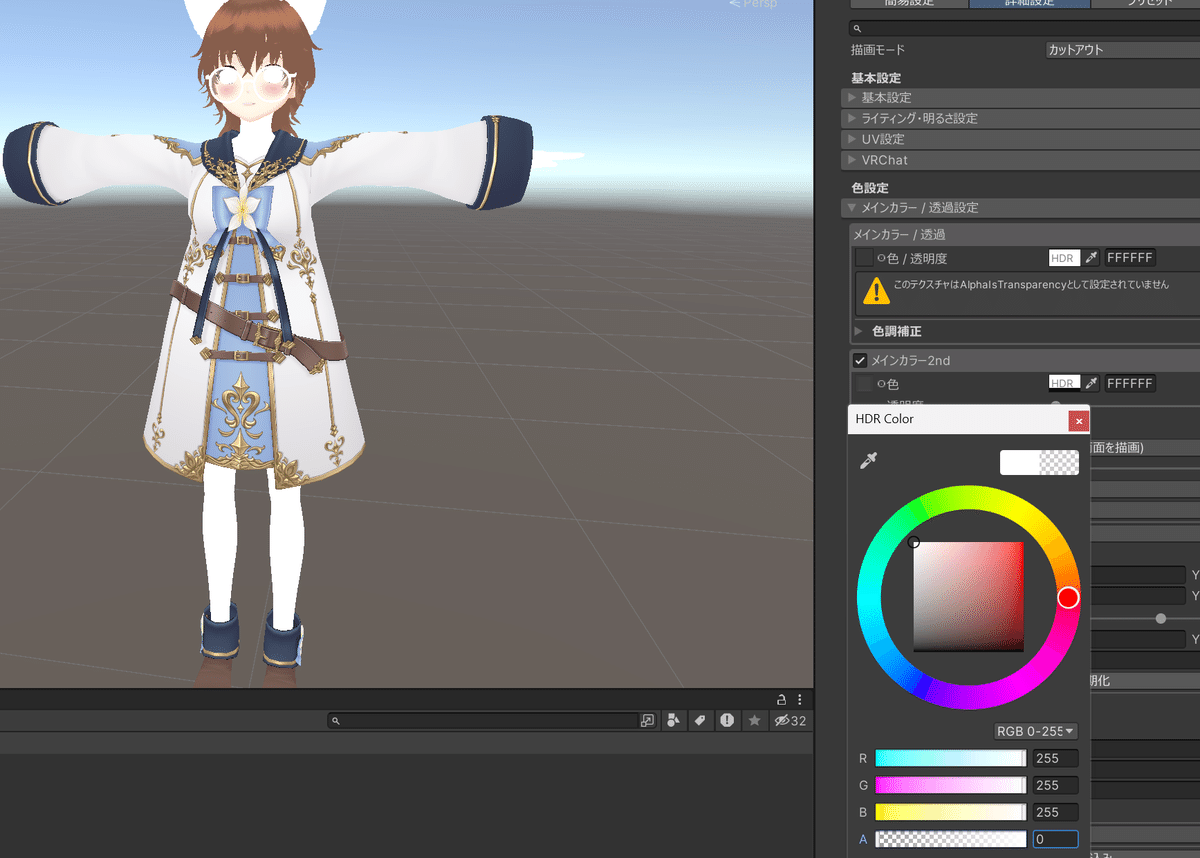Screen dimensions: 1200x858
Task: Click the A alpha channel slider
Action: (x=951, y=839)
